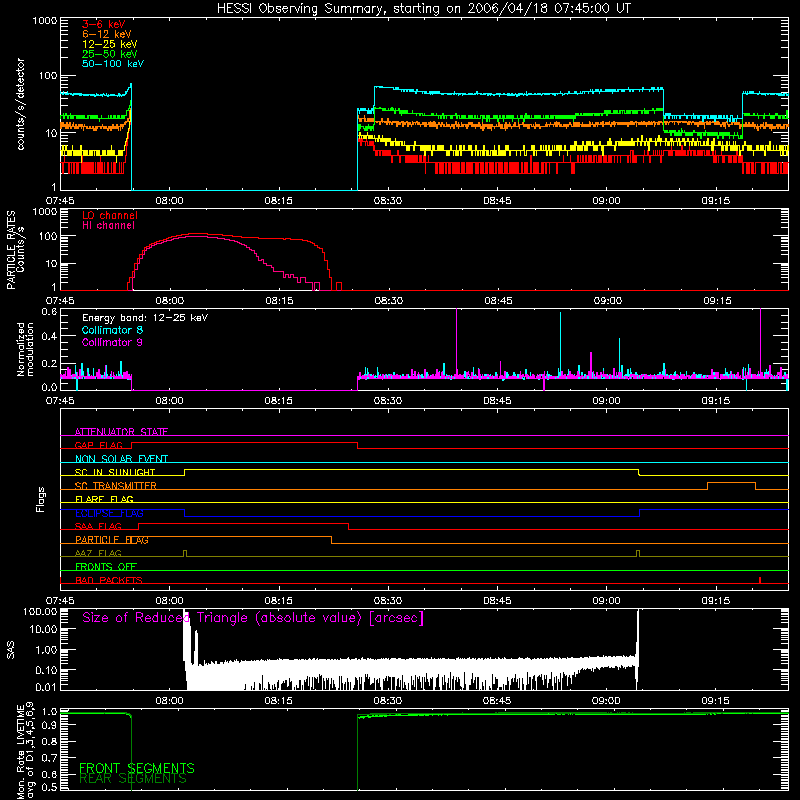Click the FLARE FLAG label
Viewport: 800px width, 800px height.
click(104, 499)
